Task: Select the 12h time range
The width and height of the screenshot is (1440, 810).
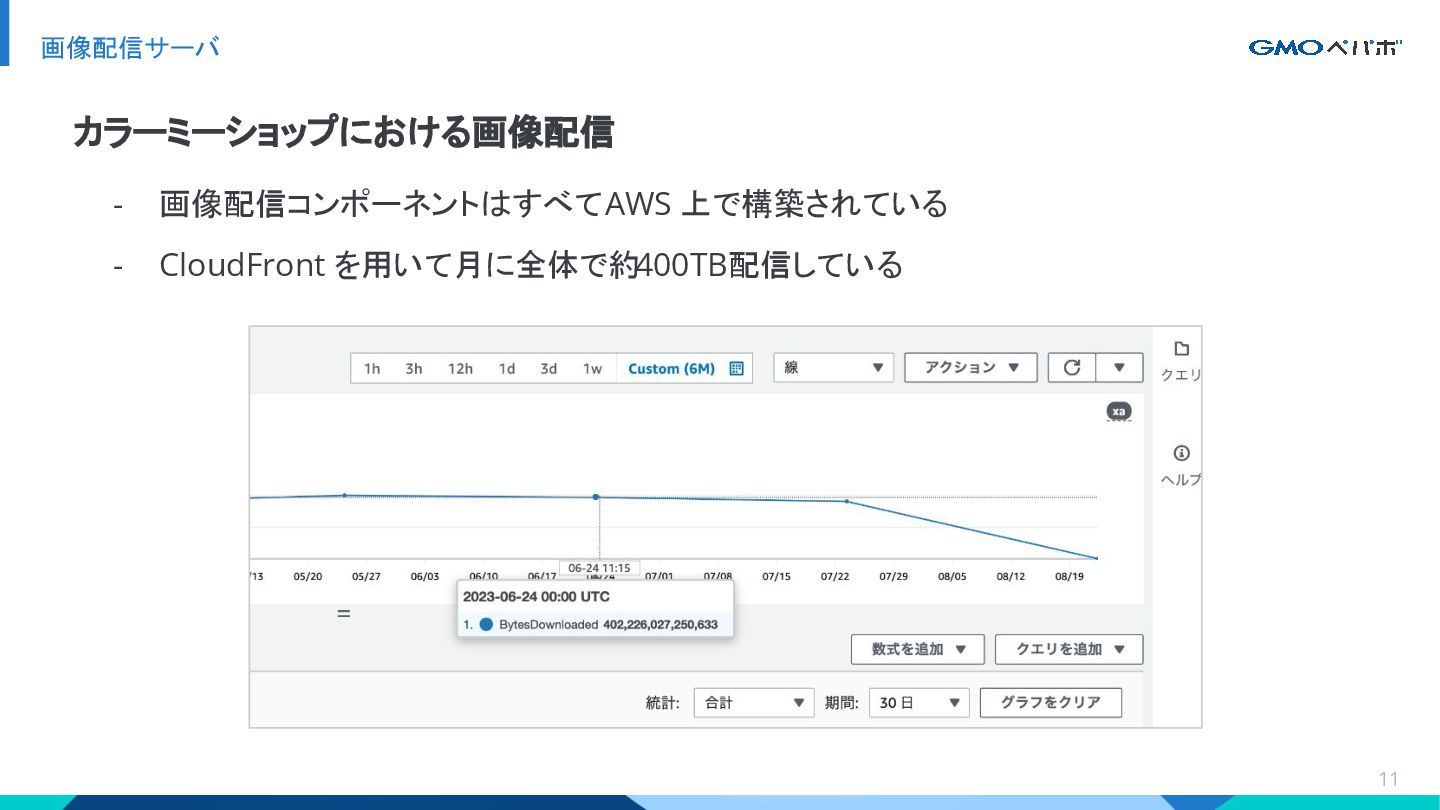Action: 460,369
